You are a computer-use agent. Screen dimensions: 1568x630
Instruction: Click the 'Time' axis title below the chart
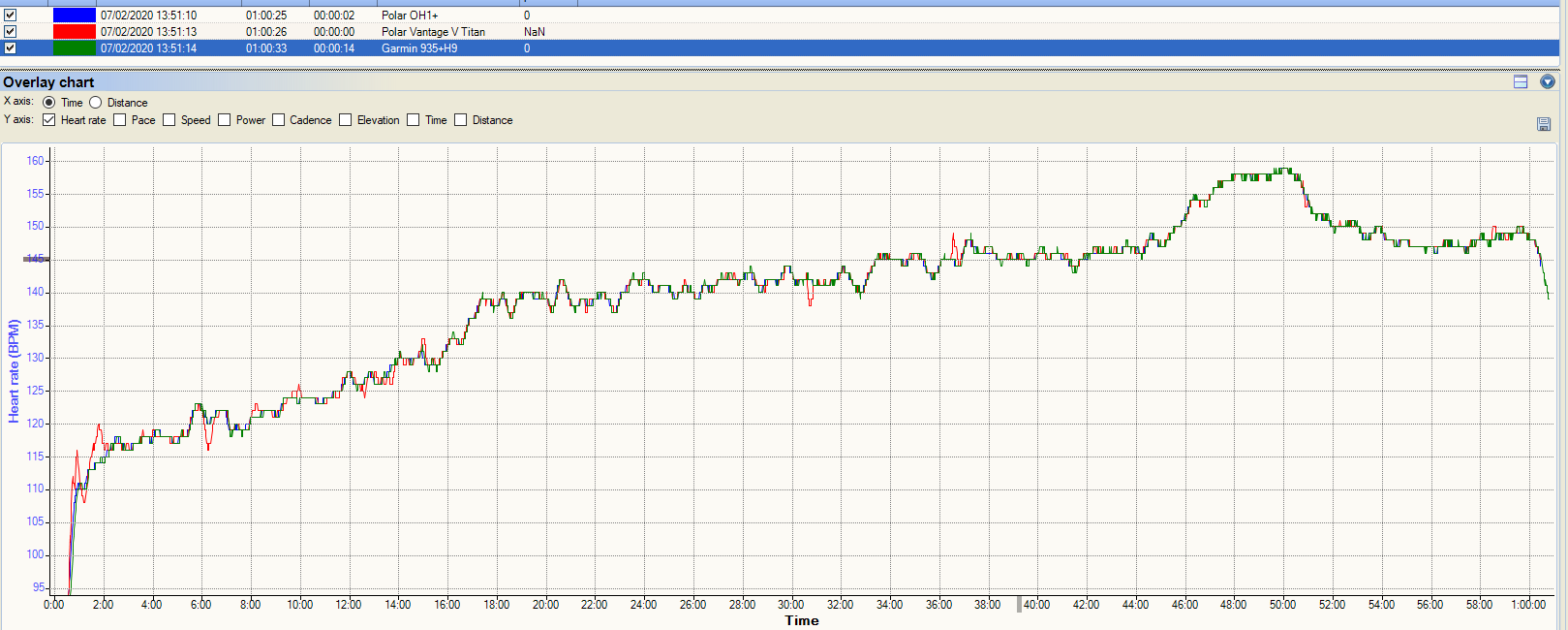tap(802, 620)
